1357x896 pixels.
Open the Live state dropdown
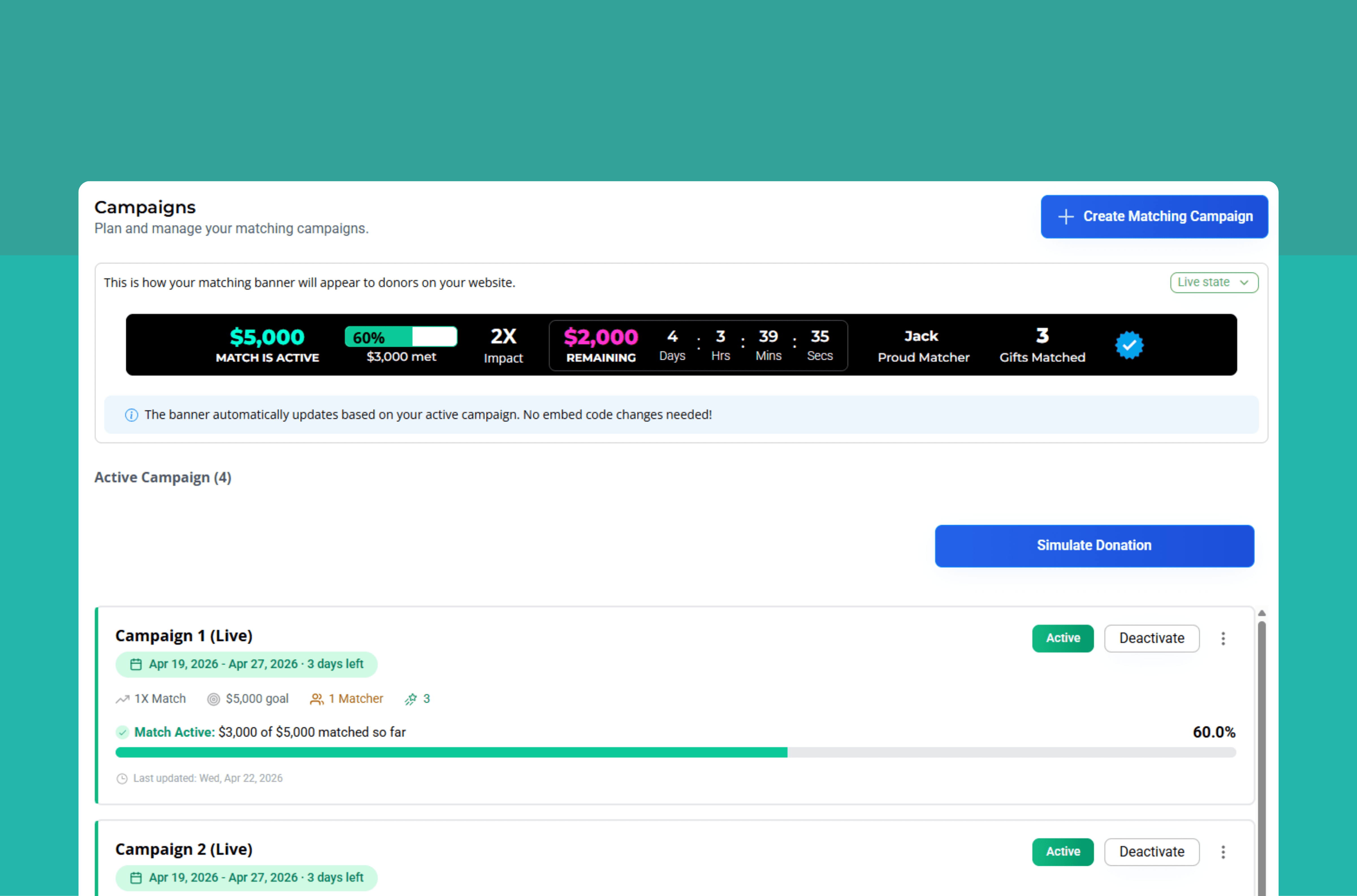coord(1214,282)
